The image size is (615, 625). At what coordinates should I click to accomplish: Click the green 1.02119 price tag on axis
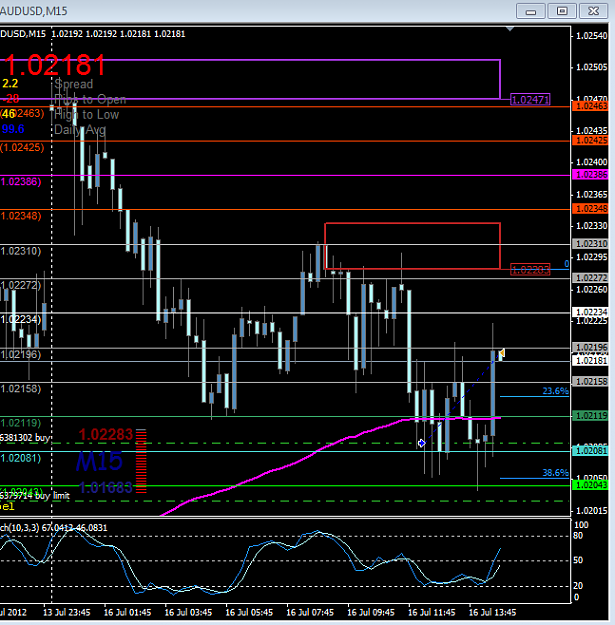click(x=590, y=416)
